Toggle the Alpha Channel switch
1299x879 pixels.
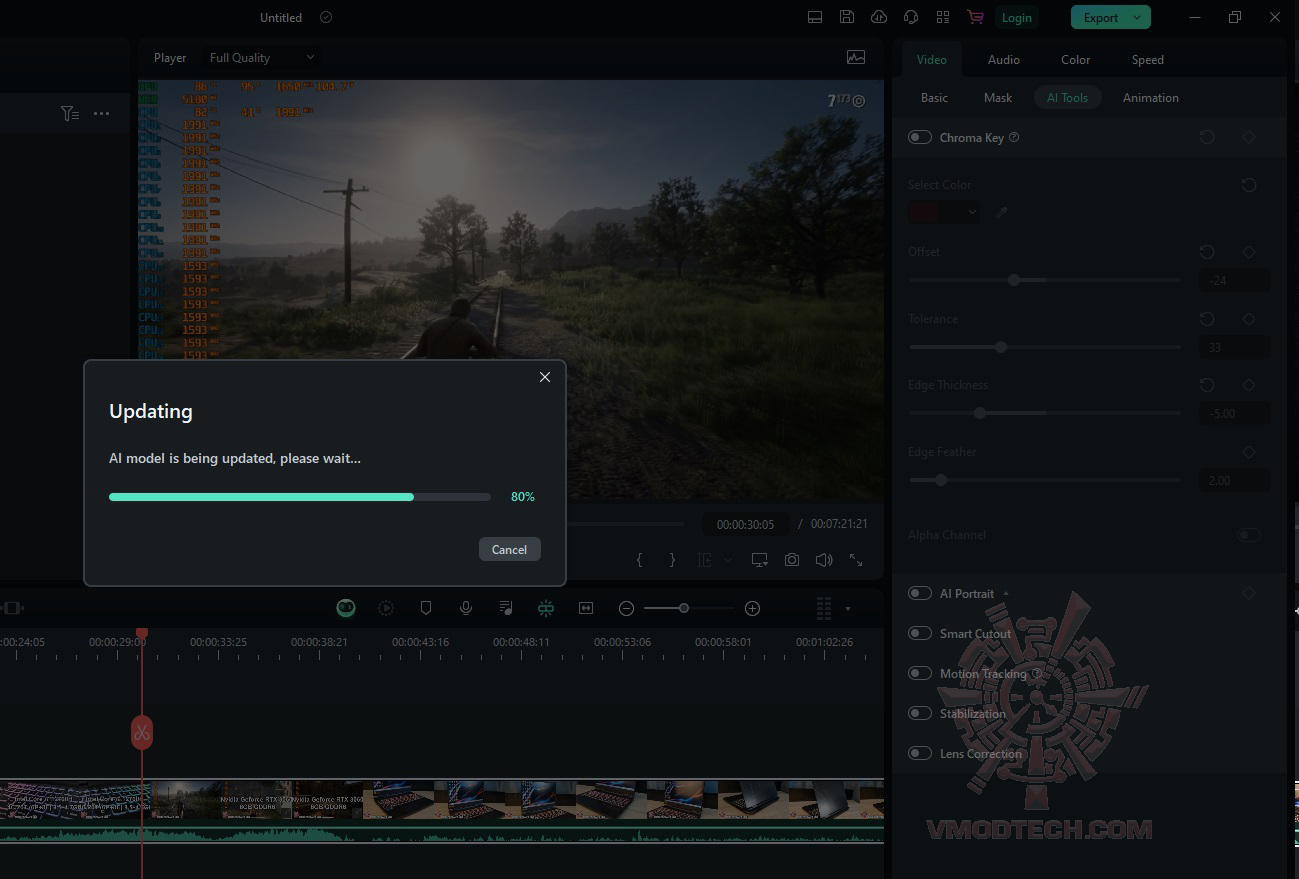[x=1249, y=535]
